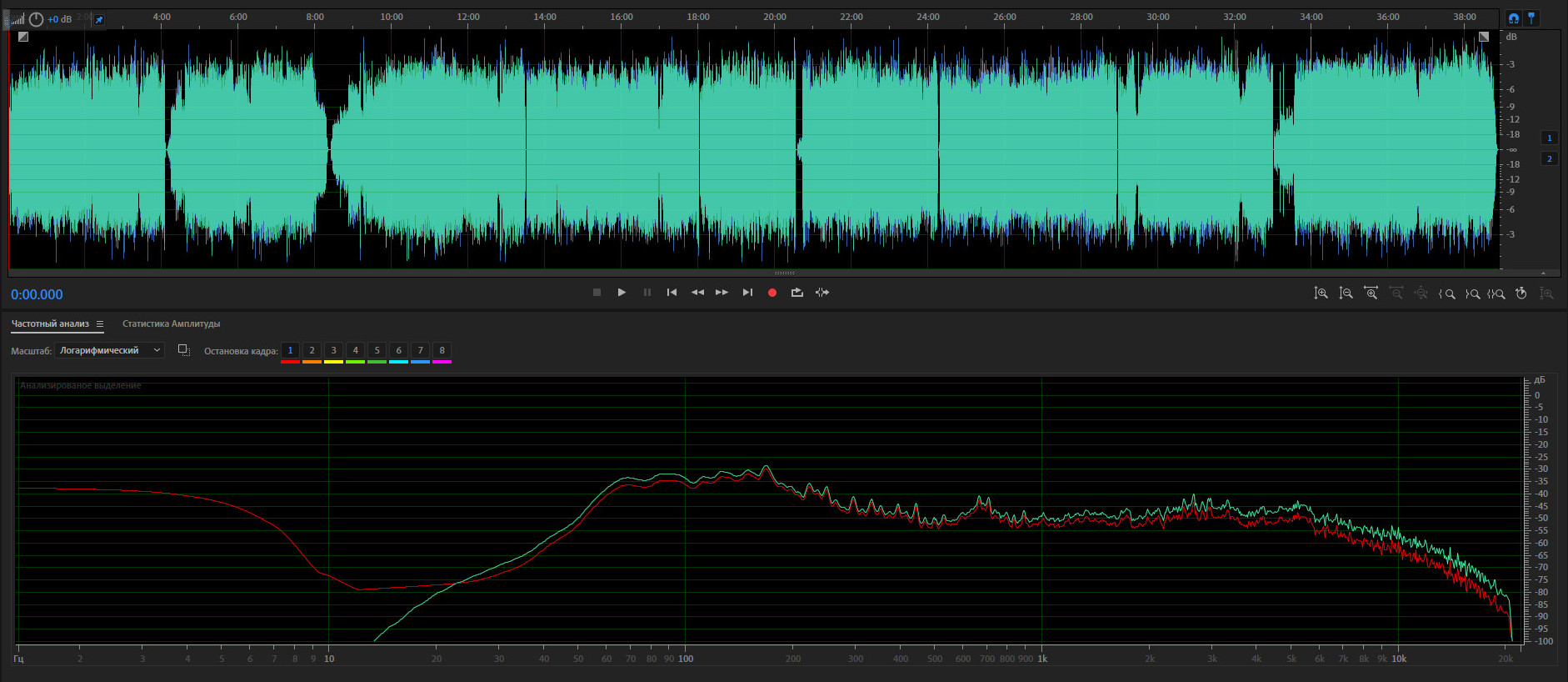The image size is (1568, 682).
Task: Click the 1k label on the frequency axis
Action: 1042,659
